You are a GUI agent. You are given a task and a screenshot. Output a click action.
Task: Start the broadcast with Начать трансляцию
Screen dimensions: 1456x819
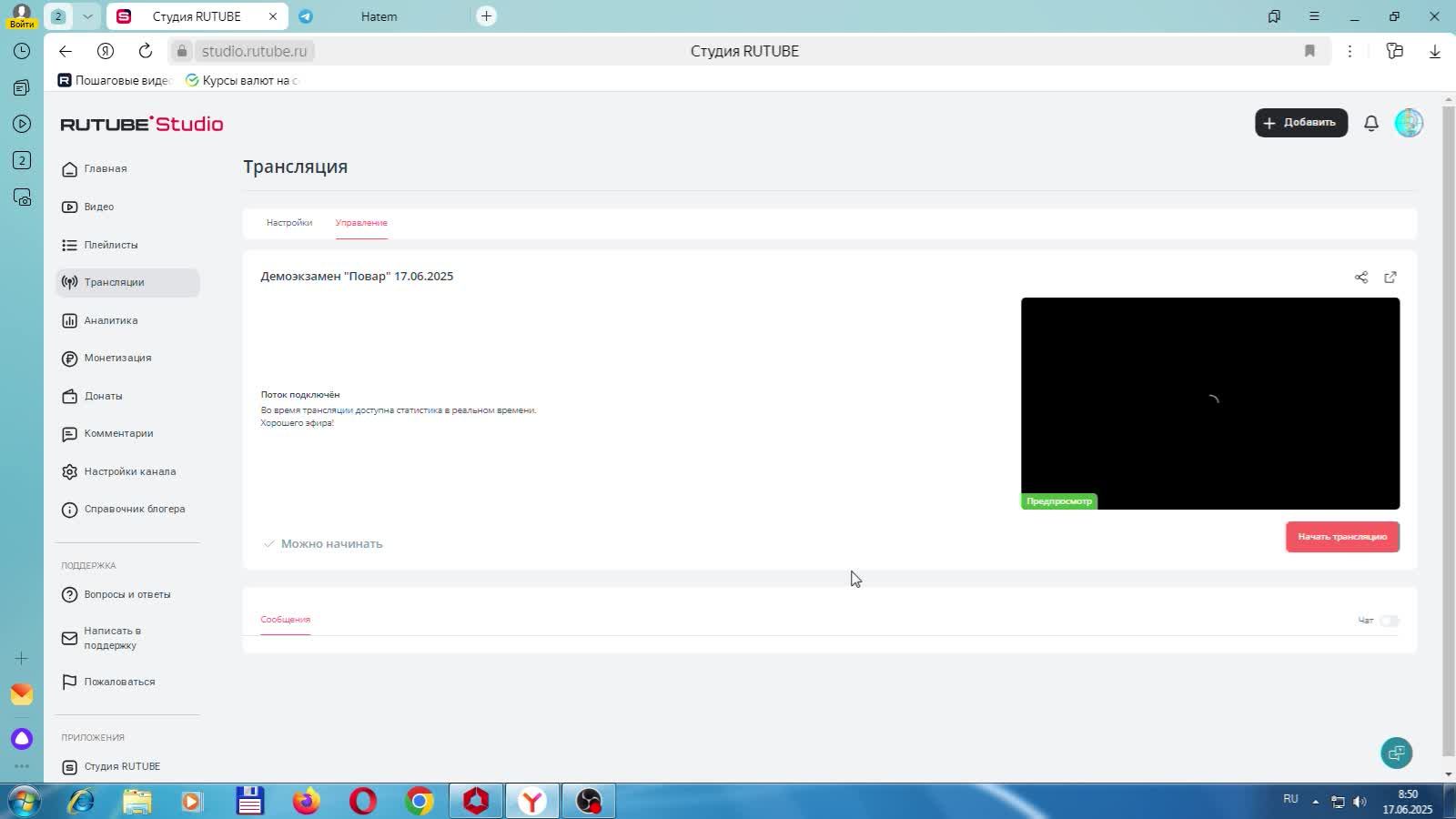point(1342,537)
